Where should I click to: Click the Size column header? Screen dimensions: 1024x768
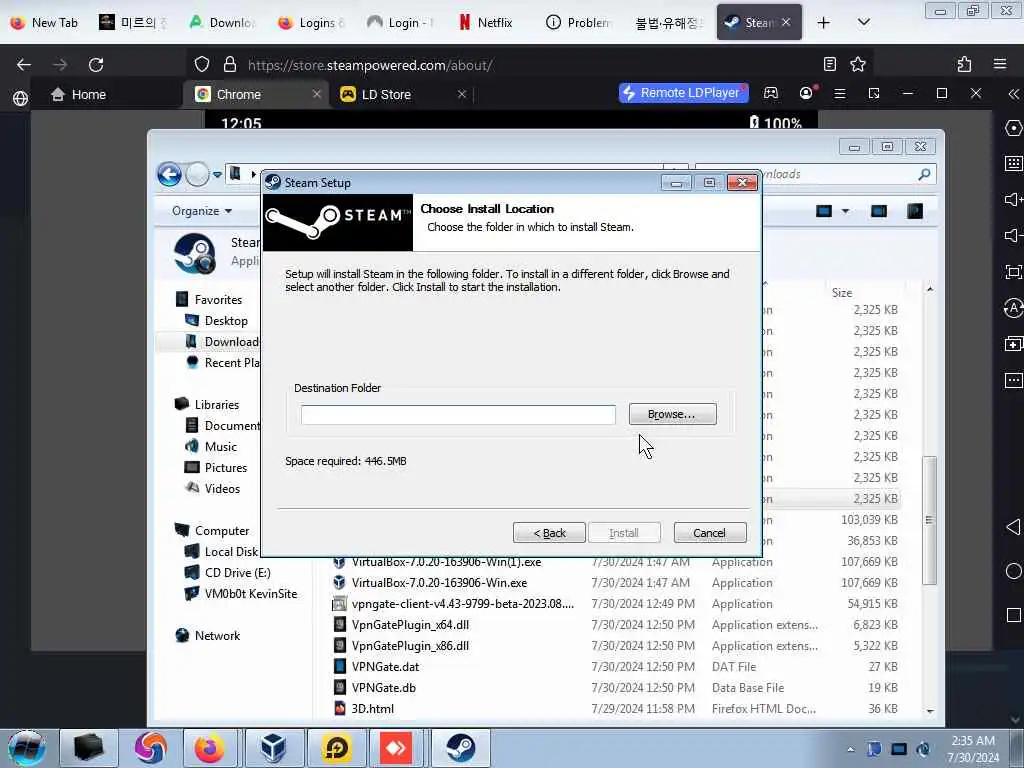[842, 293]
